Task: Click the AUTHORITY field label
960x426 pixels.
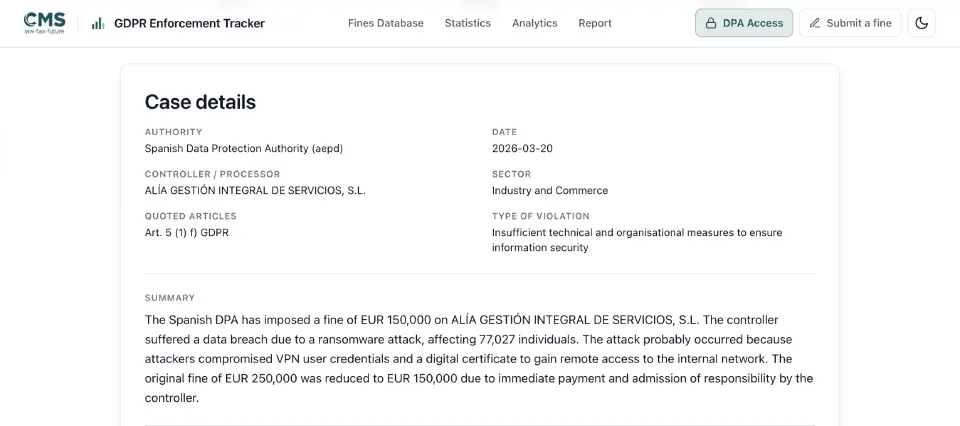Action: coord(173,132)
